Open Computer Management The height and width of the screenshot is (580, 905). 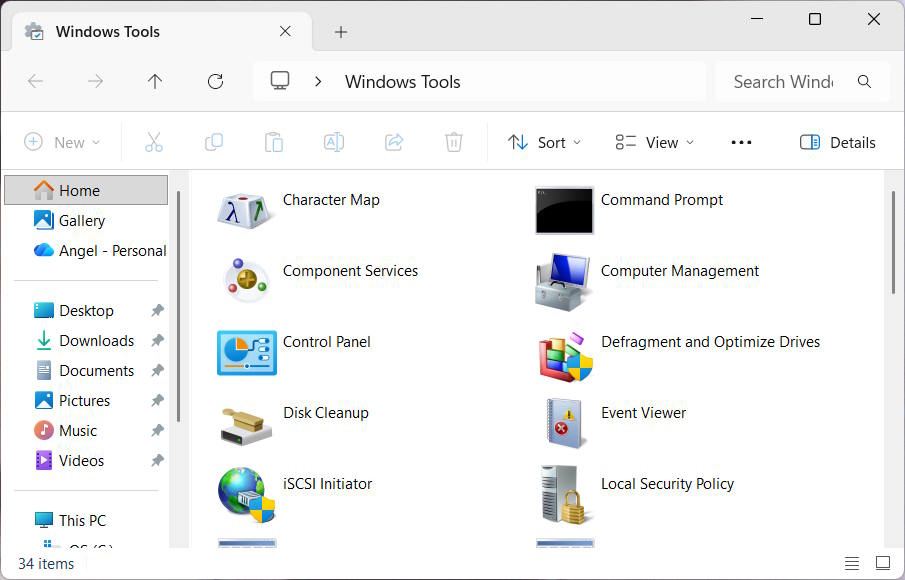point(678,271)
